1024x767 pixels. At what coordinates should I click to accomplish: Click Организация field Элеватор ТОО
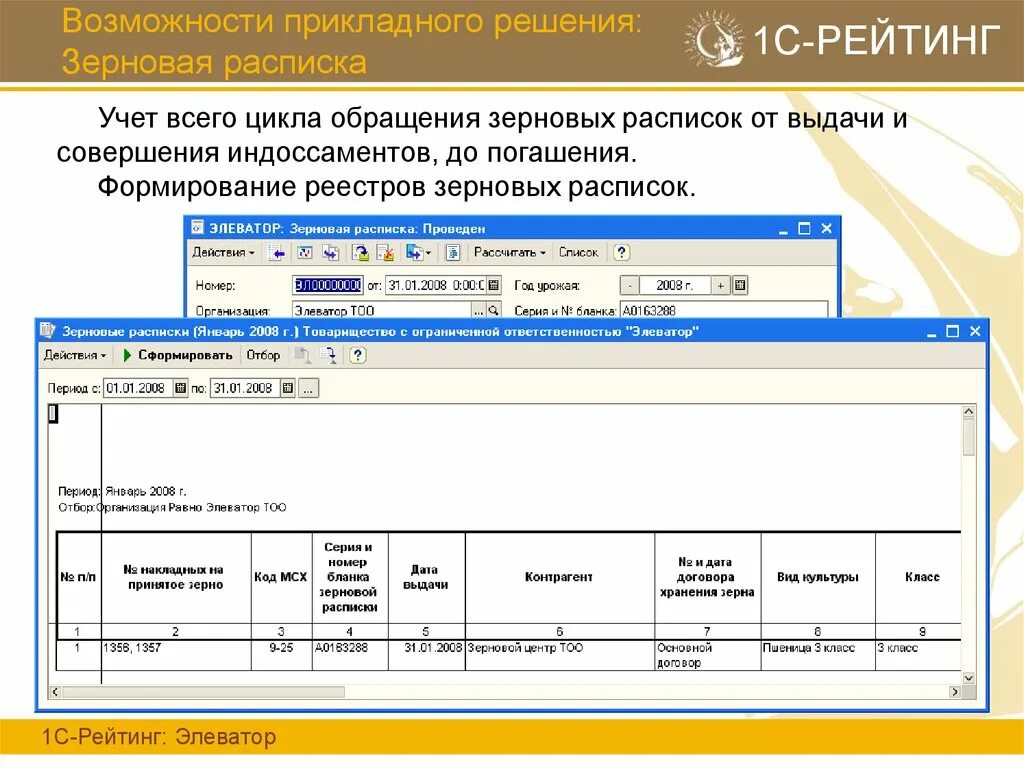[381, 310]
